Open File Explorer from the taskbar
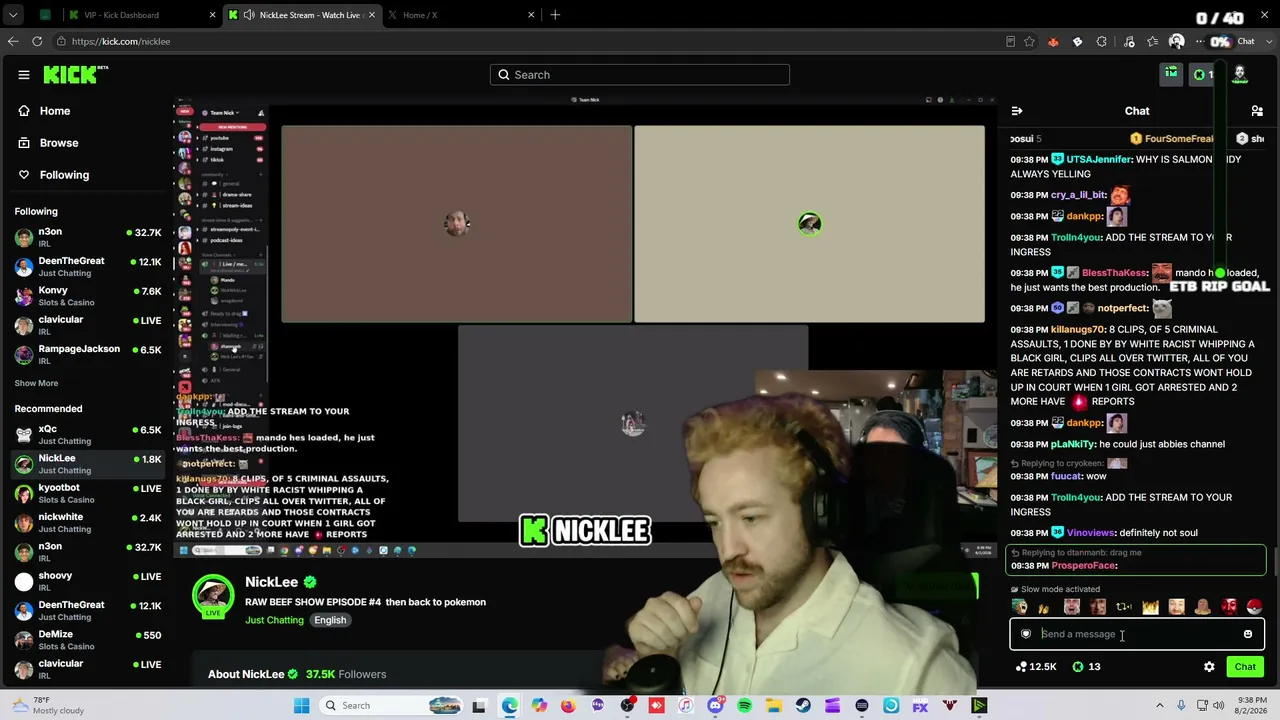 pos(774,706)
